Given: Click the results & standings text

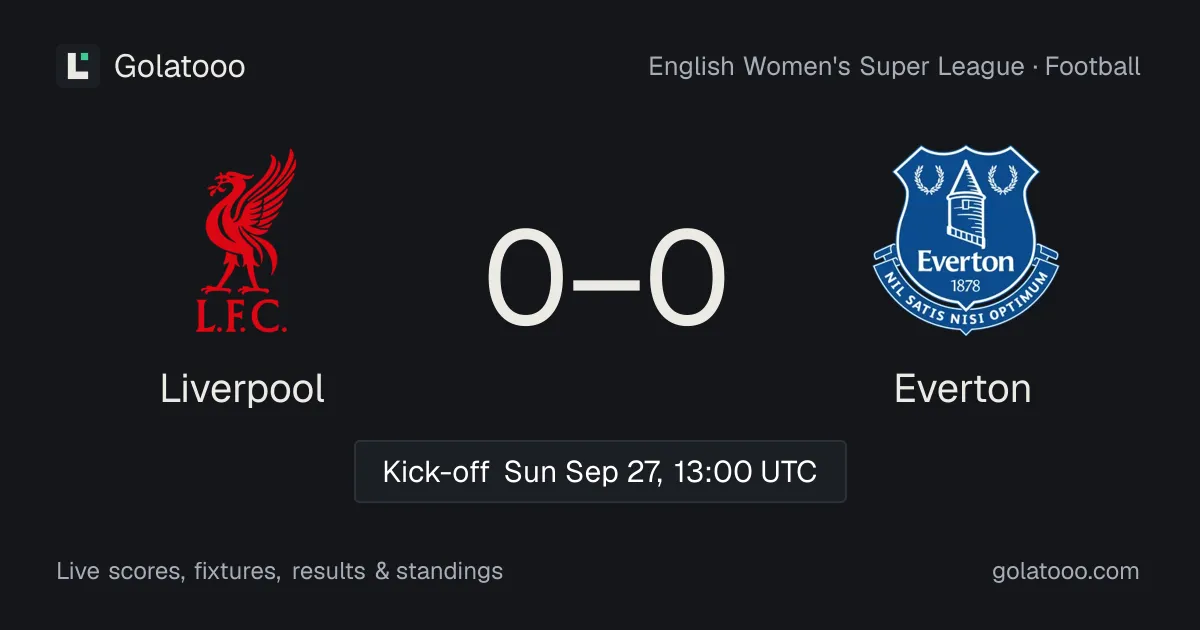Looking at the screenshot, I should 398,572.
